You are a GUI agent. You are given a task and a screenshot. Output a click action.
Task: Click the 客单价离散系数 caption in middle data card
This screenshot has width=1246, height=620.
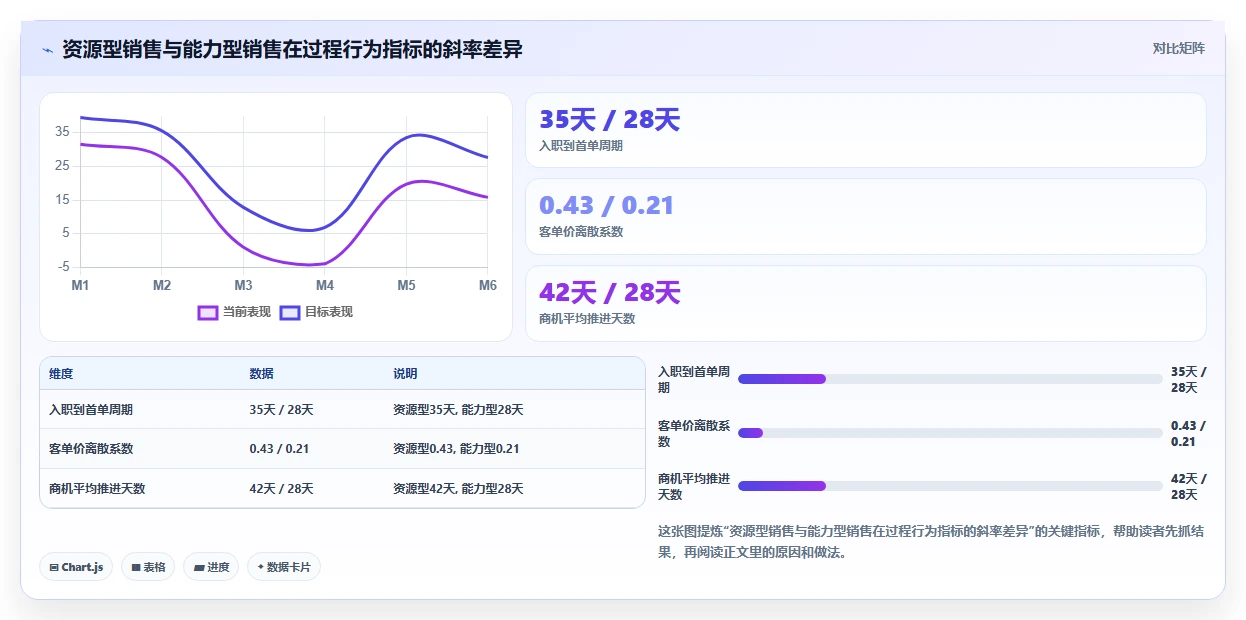tap(581, 232)
